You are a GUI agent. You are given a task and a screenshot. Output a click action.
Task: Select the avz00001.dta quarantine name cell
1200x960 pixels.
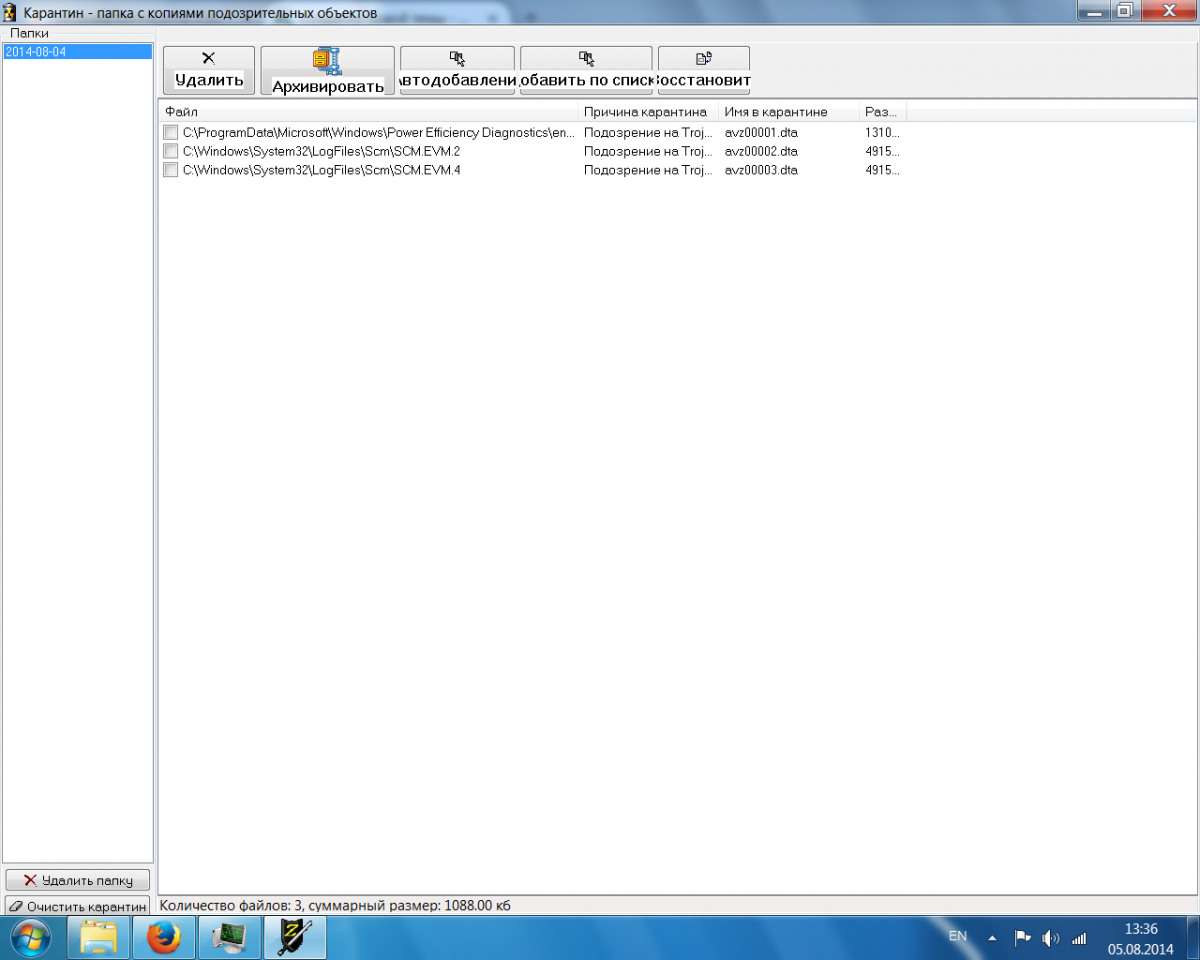(x=761, y=132)
